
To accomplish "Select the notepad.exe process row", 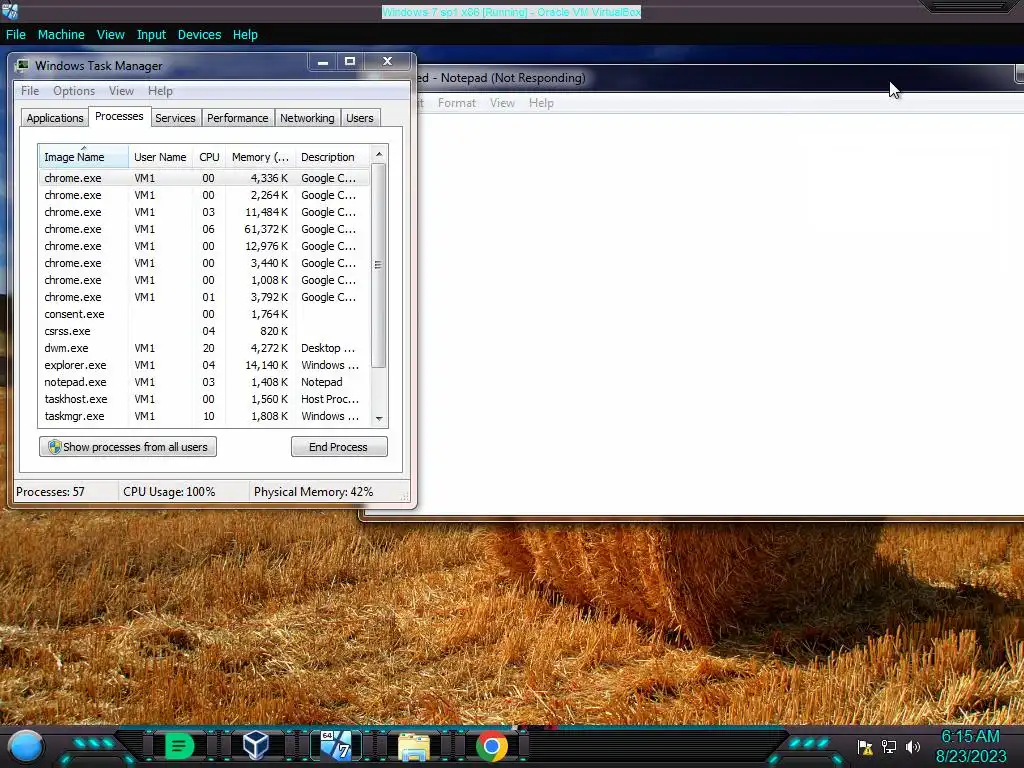I will [204, 382].
